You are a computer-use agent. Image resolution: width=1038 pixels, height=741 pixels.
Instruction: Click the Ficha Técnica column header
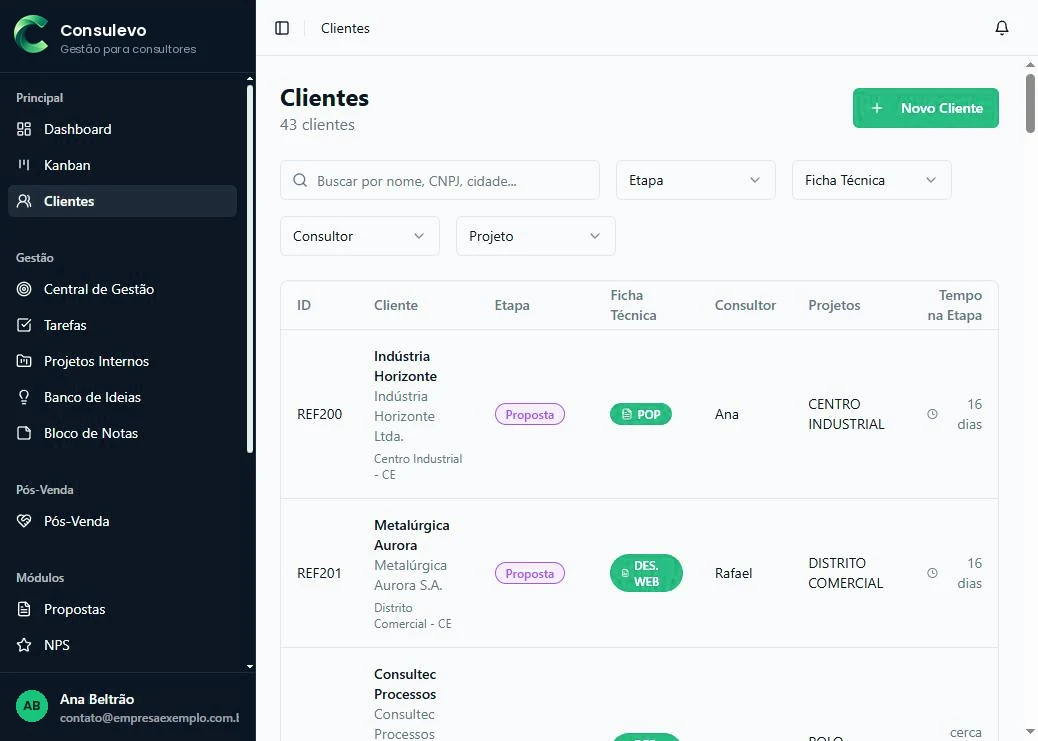tap(633, 305)
